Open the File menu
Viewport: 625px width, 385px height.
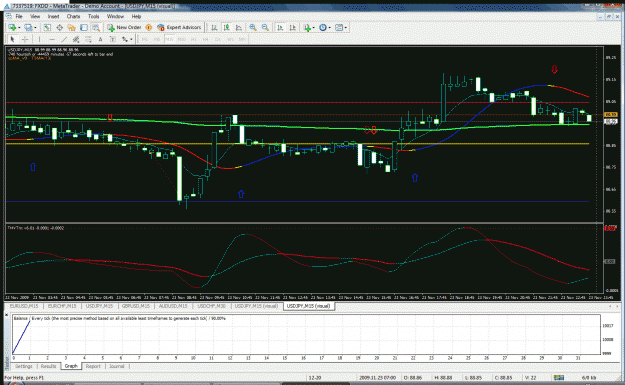point(19,16)
